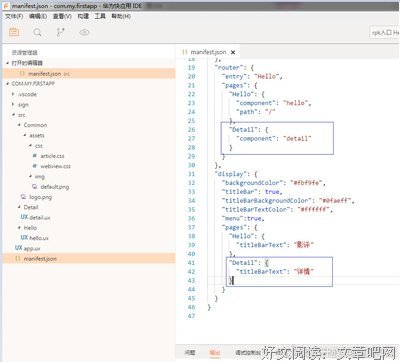
Task: Click the UX icon beside app.ux
Action: (x=18, y=248)
